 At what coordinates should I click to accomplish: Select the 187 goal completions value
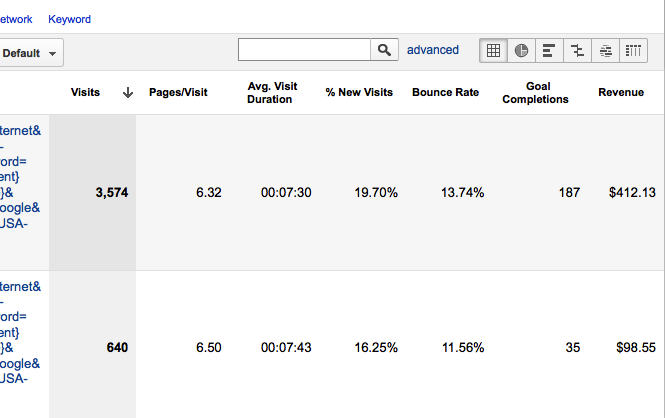click(x=569, y=193)
